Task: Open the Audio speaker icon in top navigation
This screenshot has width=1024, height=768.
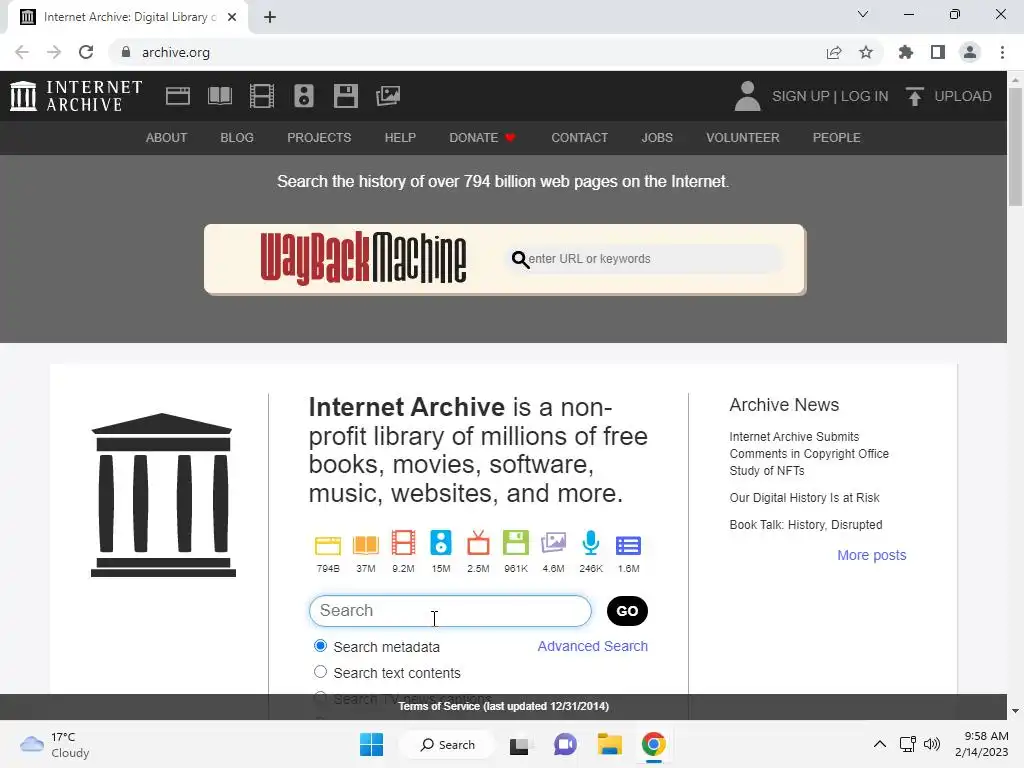Action: point(304,96)
